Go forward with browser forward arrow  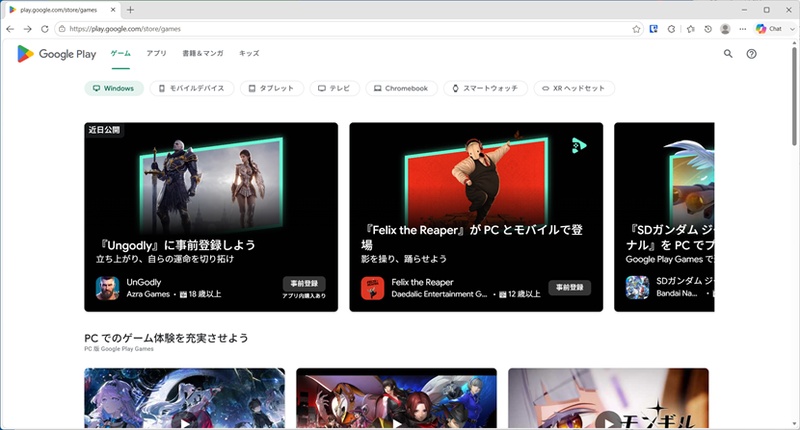(28, 29)
